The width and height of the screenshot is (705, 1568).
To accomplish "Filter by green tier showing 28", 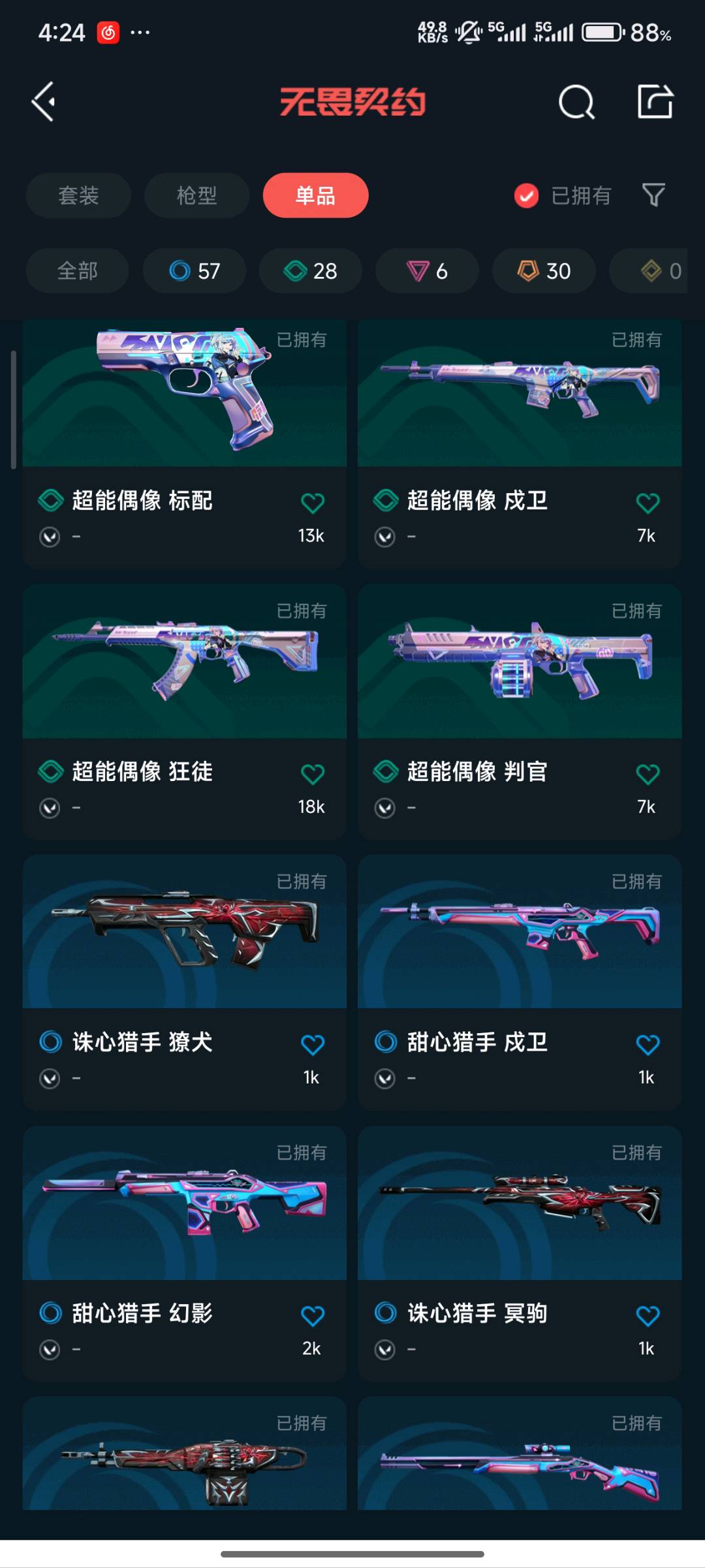I will 311,270.
